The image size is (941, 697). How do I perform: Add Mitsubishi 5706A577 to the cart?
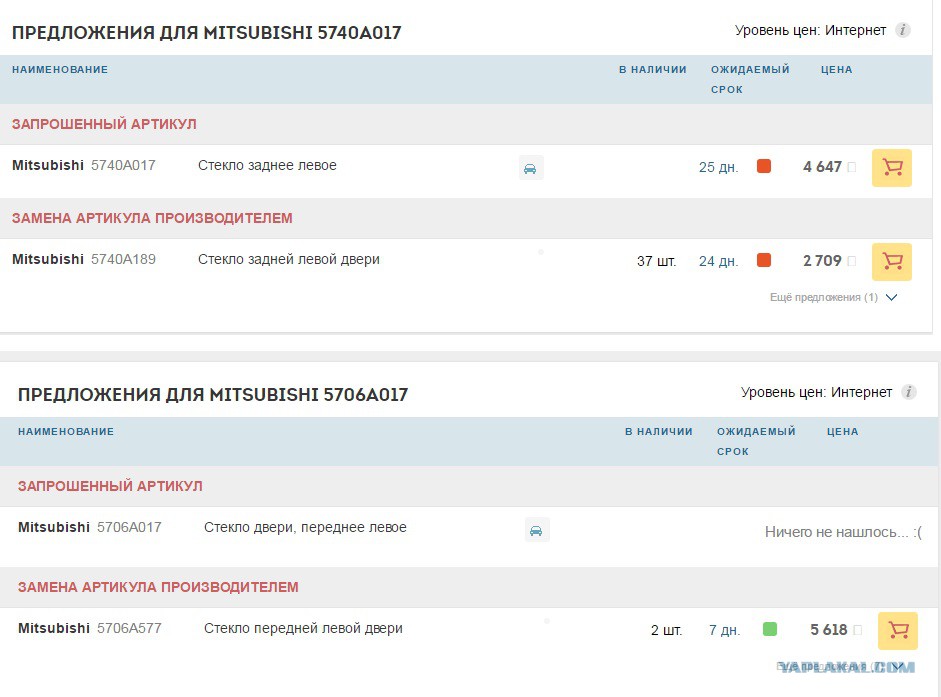(x=897, y=630)
